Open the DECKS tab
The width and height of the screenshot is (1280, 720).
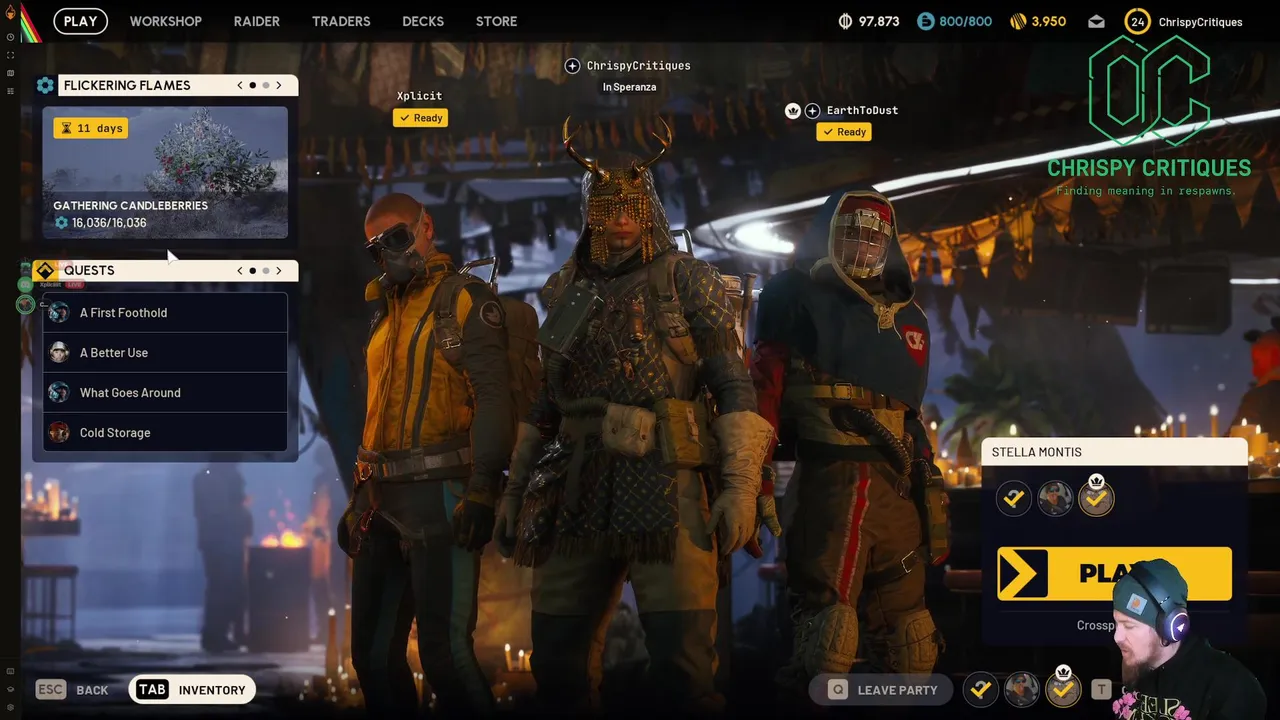[x=423, y=21]
